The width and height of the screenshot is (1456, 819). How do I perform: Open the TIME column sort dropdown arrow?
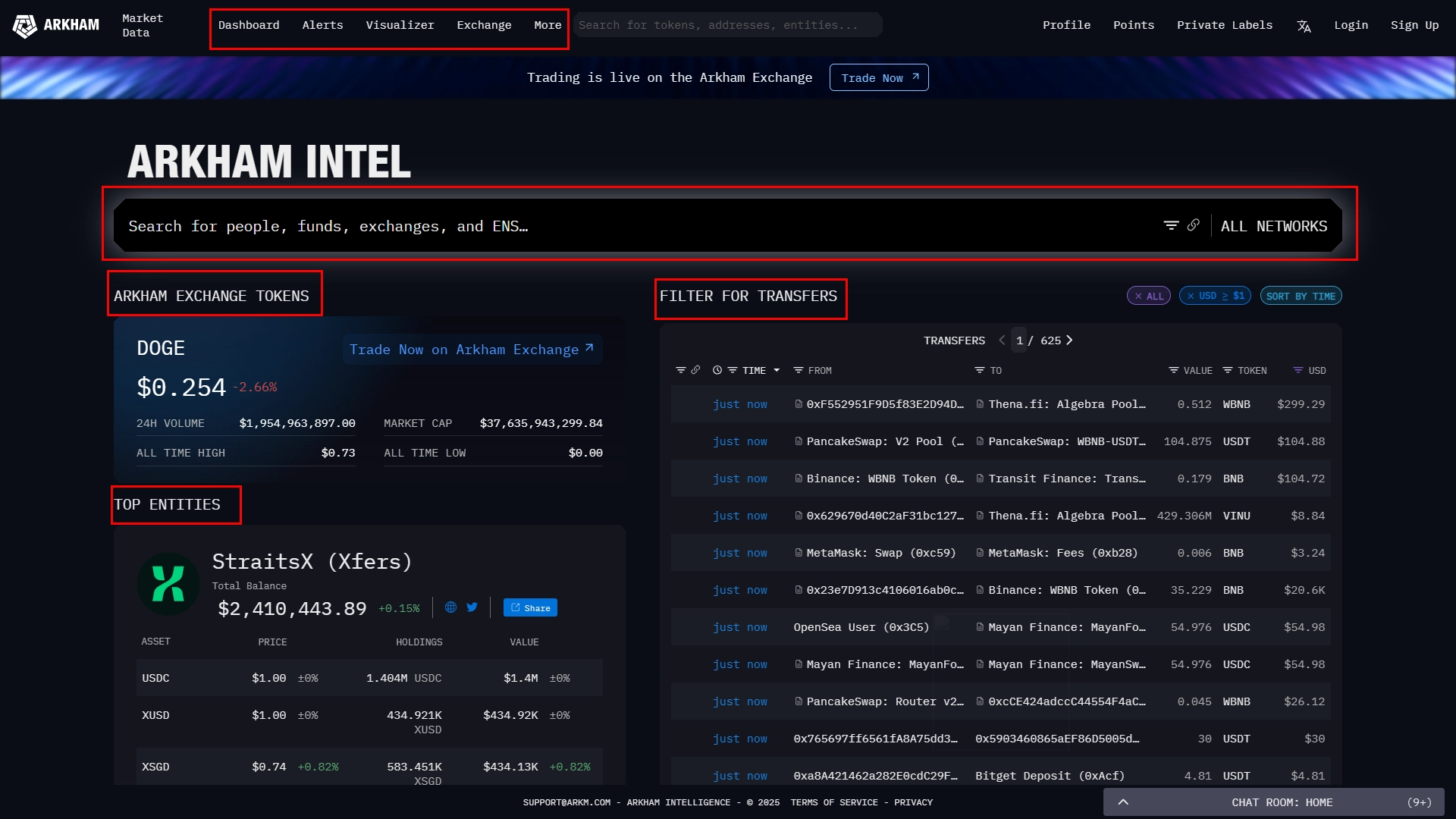[x=777, y=370]
